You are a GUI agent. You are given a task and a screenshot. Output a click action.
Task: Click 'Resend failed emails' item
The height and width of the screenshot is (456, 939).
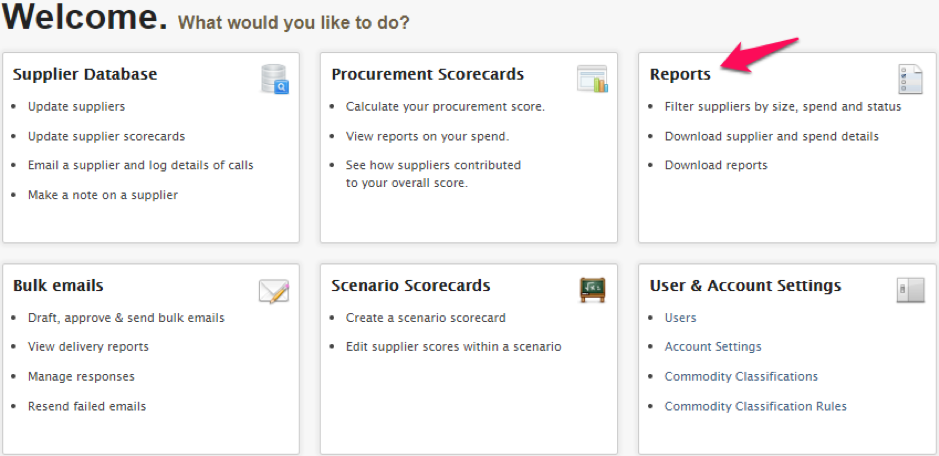tap(87, 406)
